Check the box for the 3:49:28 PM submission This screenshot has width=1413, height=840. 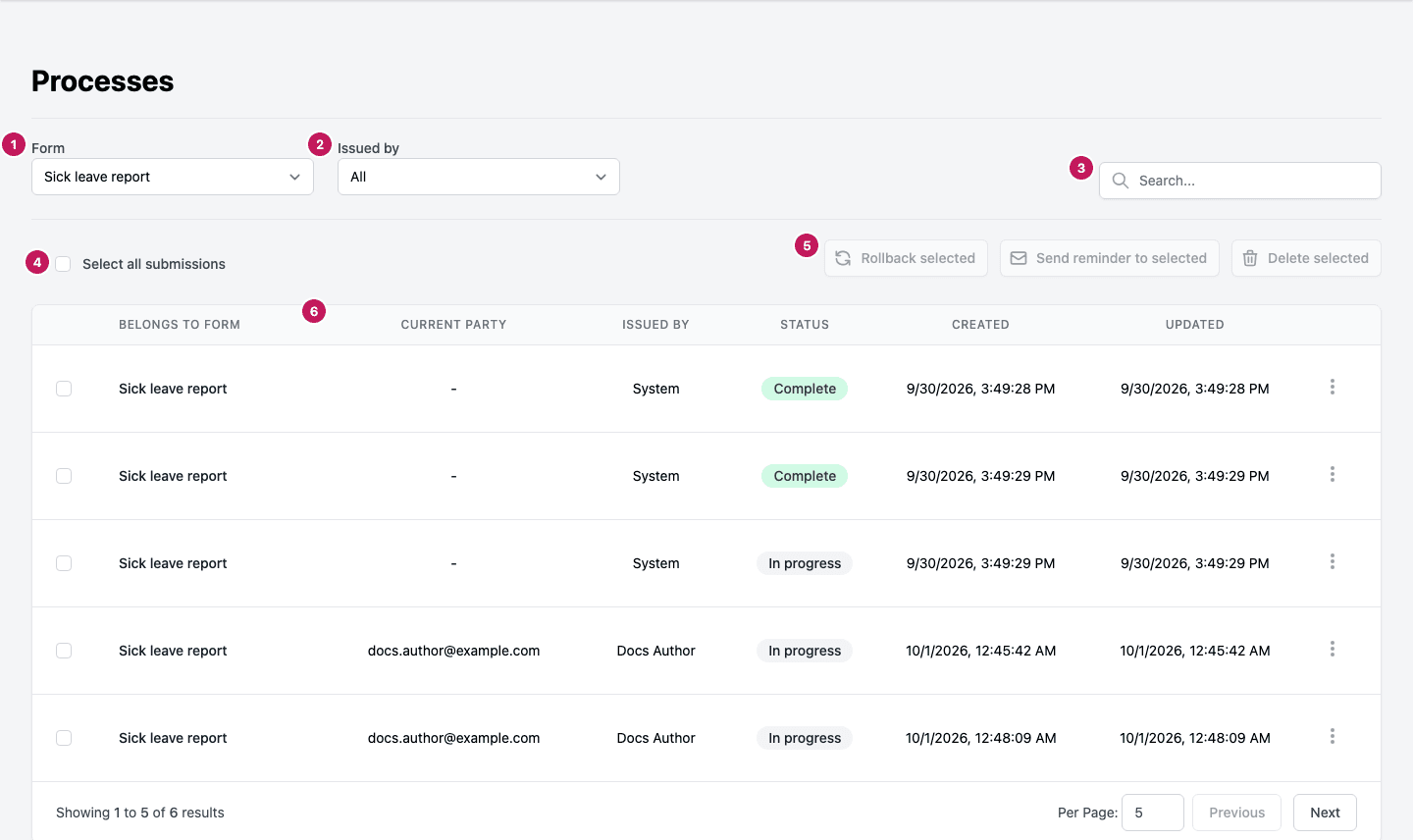(x=64, y=389)
